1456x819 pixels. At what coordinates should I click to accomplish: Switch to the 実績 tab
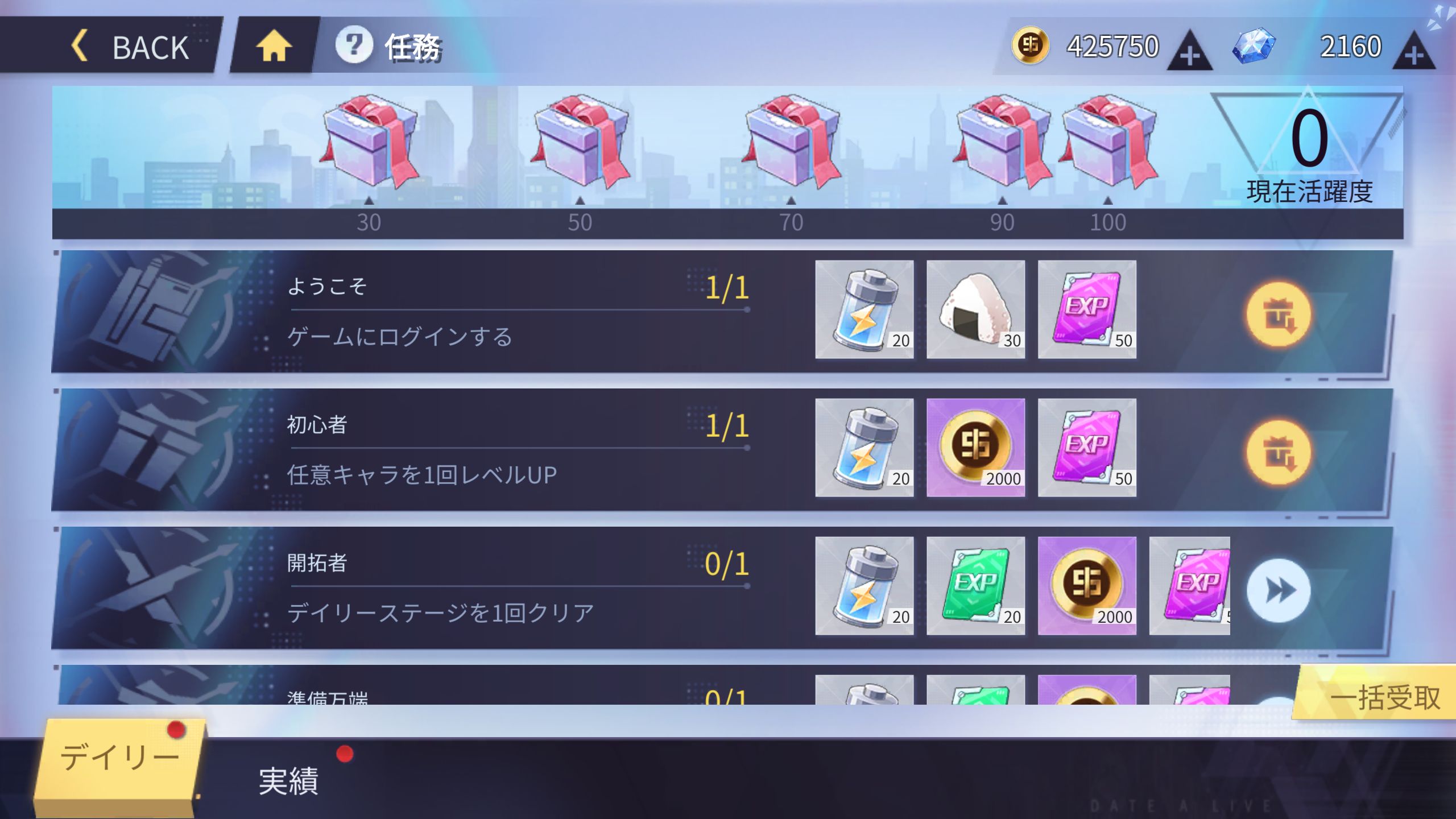[x=289, y=780]
